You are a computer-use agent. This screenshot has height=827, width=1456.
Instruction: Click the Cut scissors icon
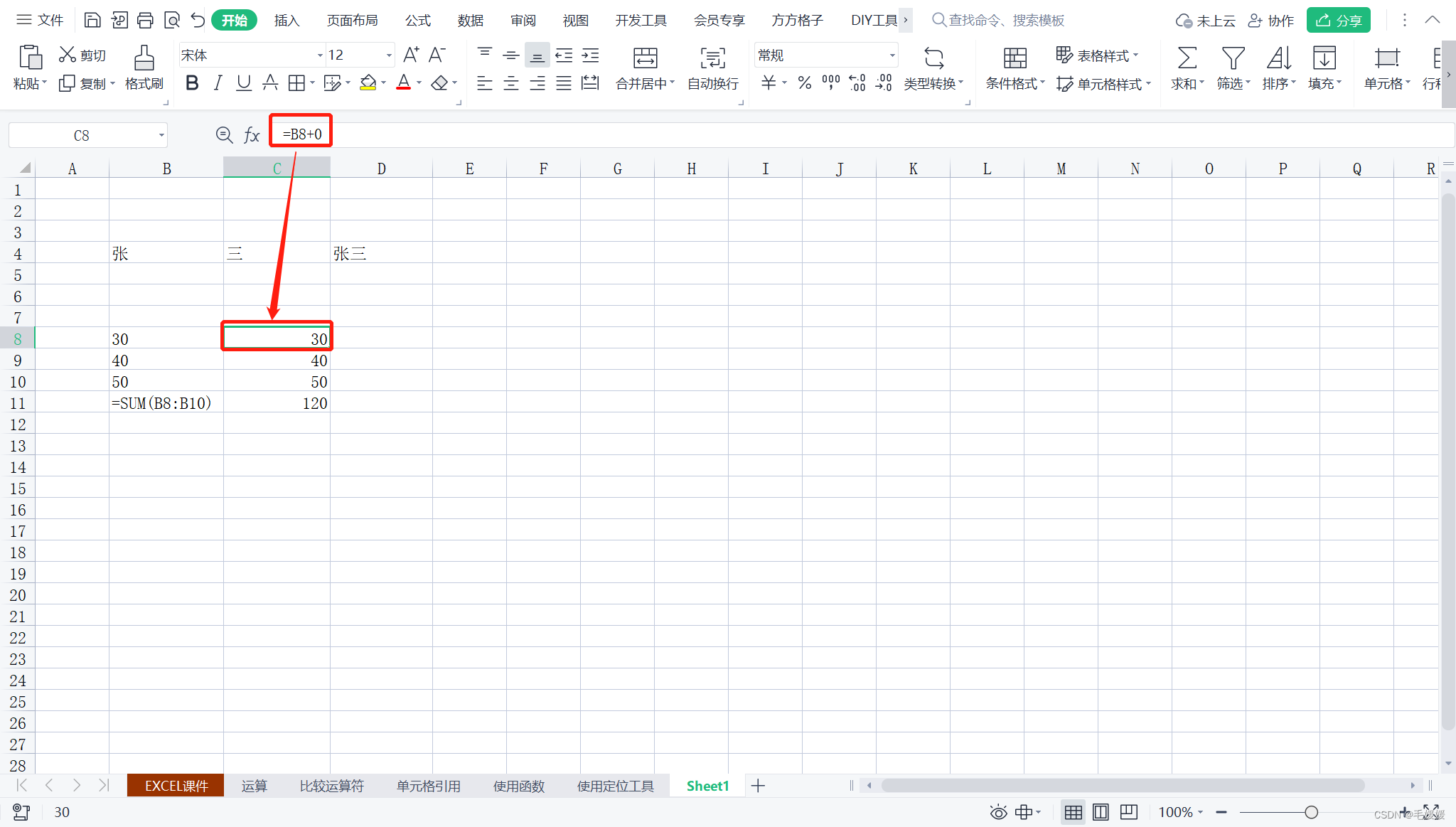pyautogui.click(x=68, y=55)
